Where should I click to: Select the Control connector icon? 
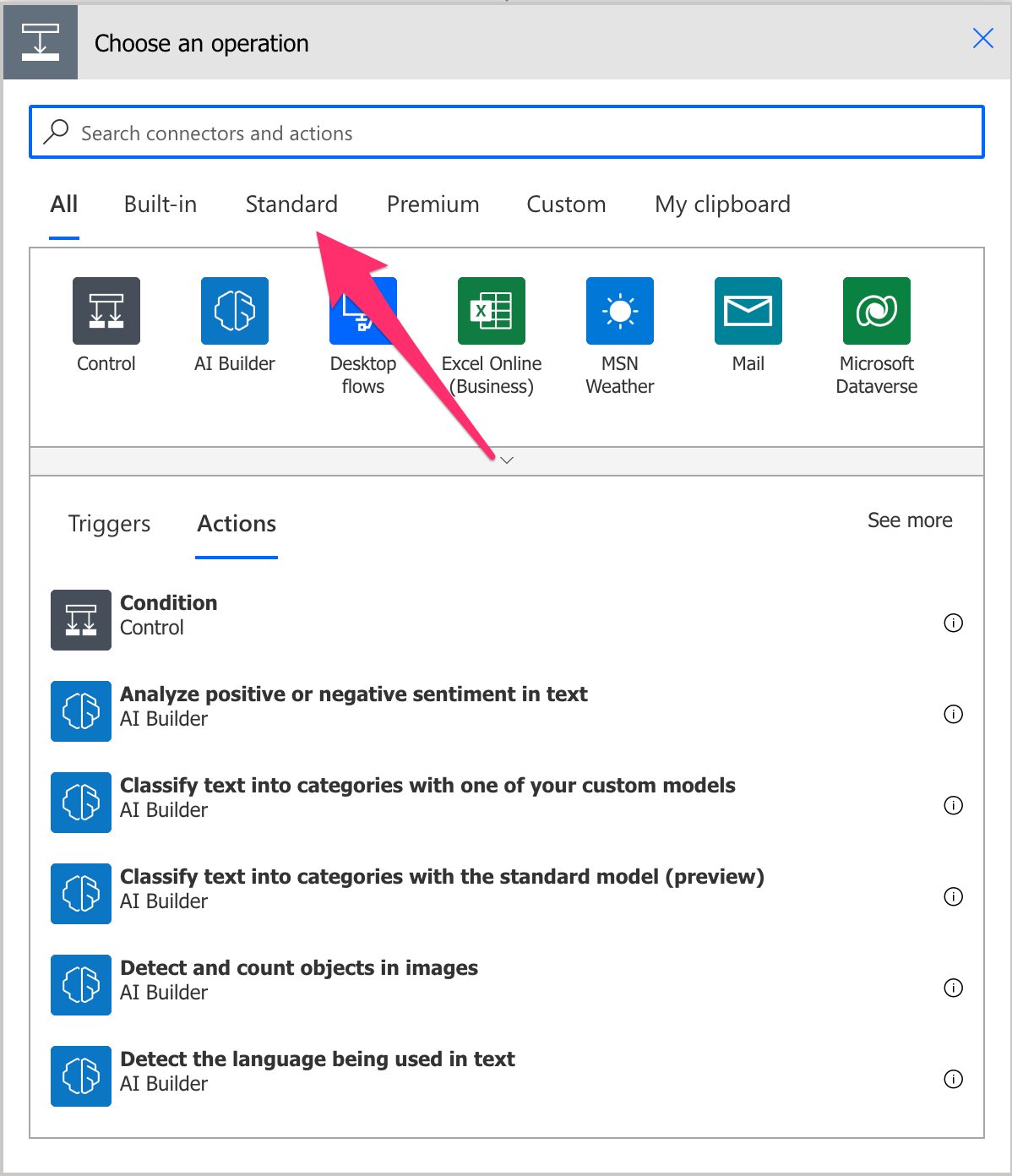(x=106, y=311)
